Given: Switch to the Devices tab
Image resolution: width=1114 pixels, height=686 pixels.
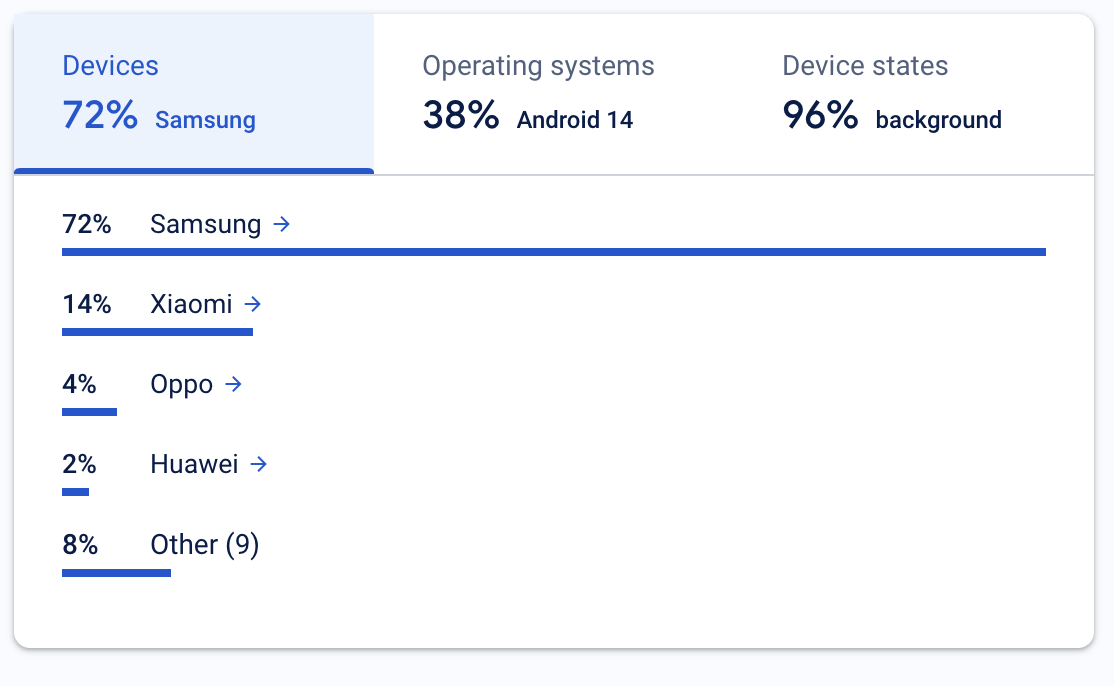Looking at the screenshot, I should point(193,94).
